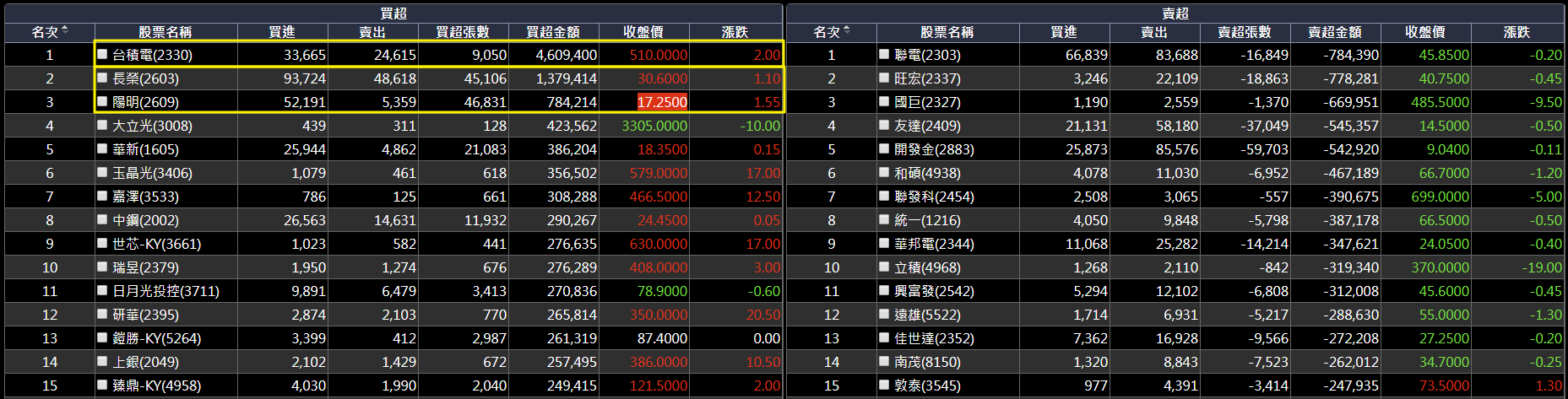The height and width of the screenshot is (399, 1568).
Task: Click 買進 header in 買超 table
Action: 282,32
